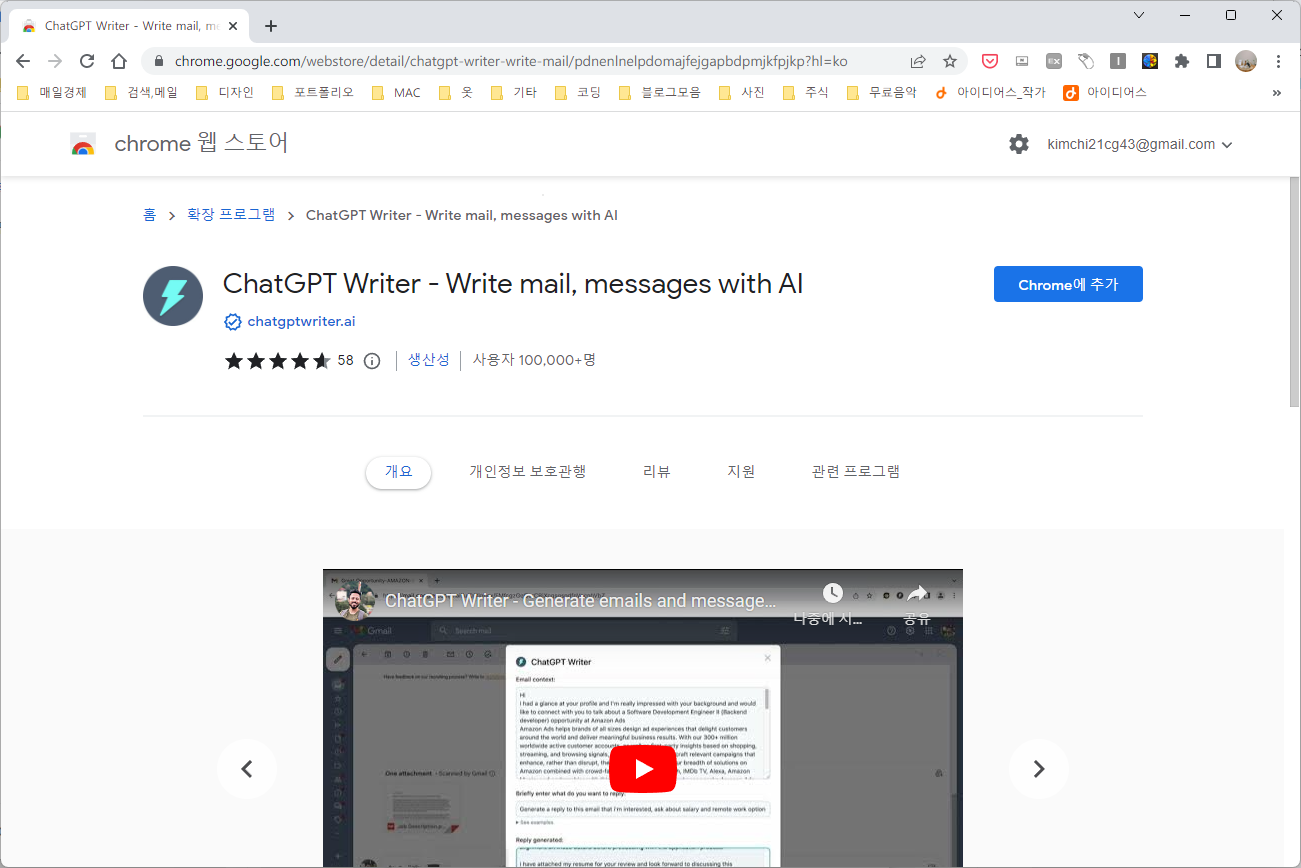The height and width of the screenshot is (868, 1301).
Task: Click the small screen extension icon next to Pocket
Action: pos(1021,61)
